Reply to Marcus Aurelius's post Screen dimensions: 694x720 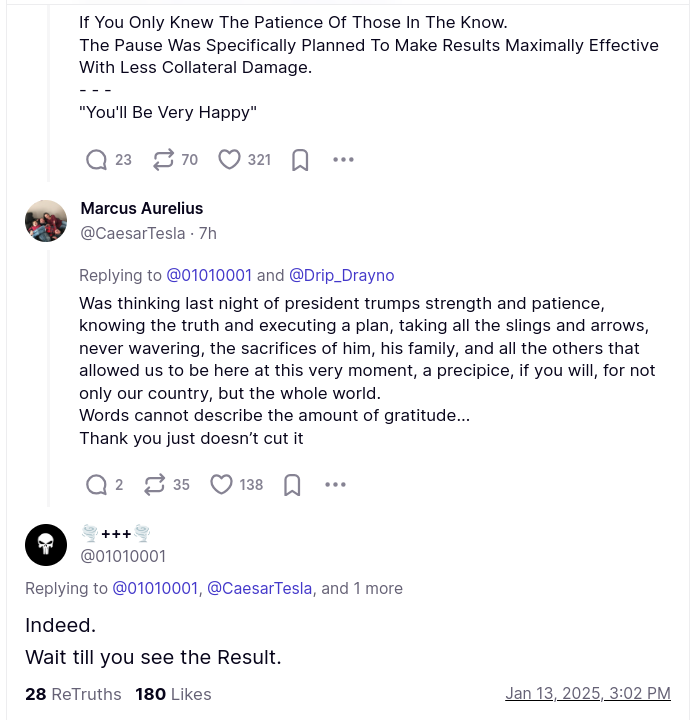pyautogui.click(x=97, y=485)
